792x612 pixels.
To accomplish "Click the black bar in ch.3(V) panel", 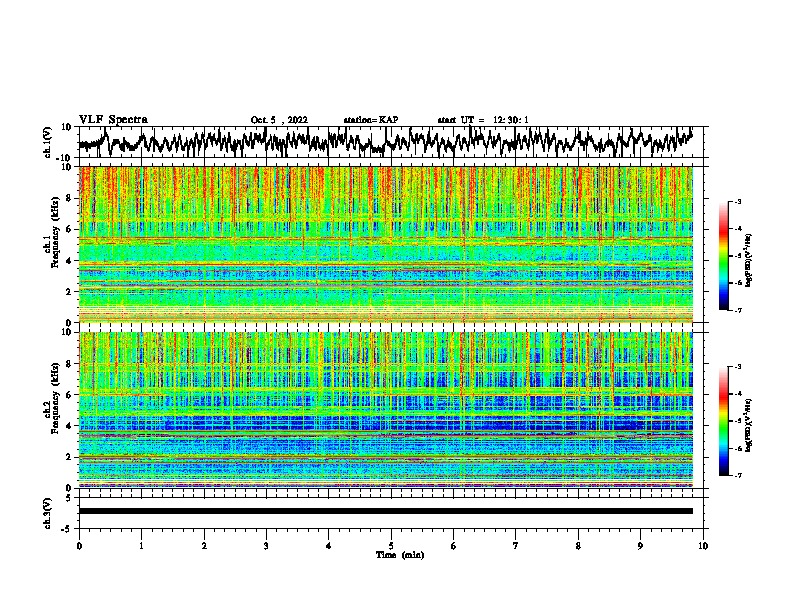I will click(386, 511).
